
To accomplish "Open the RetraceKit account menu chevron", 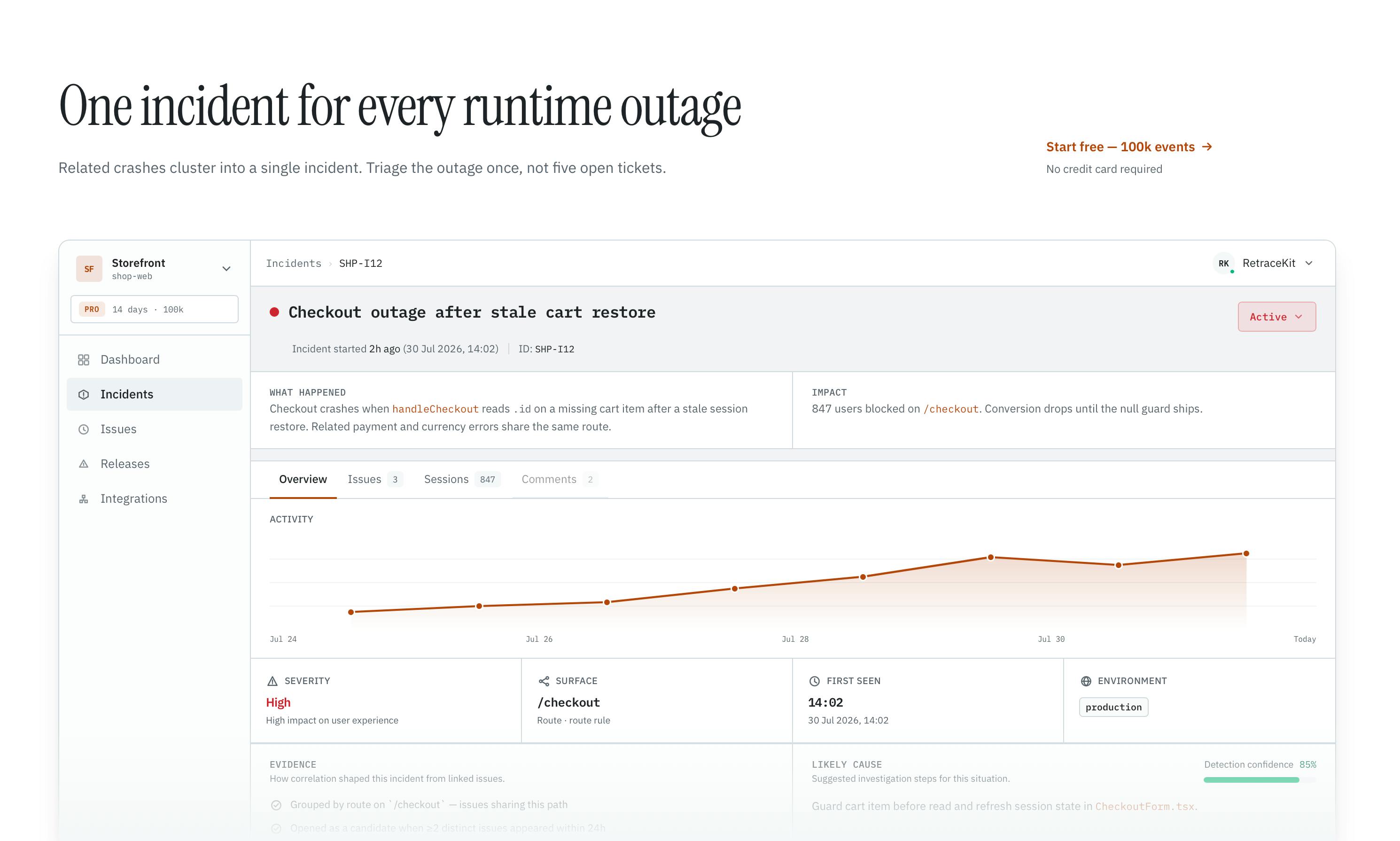I will (1308, 264).
